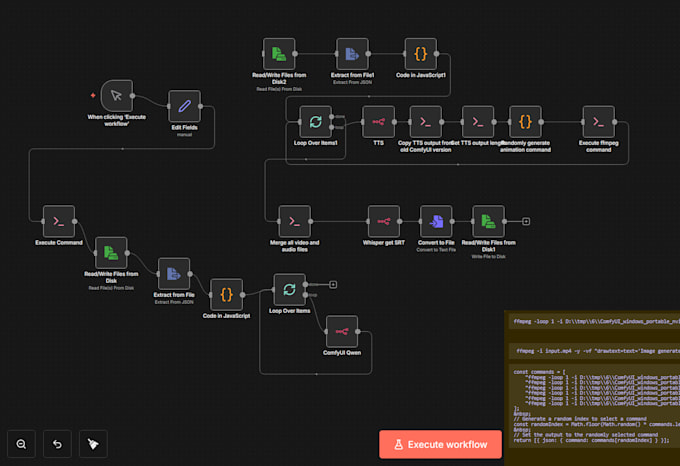
Task: Open the Read/Write Files from Disk node
Action: (x=111, y=253)
